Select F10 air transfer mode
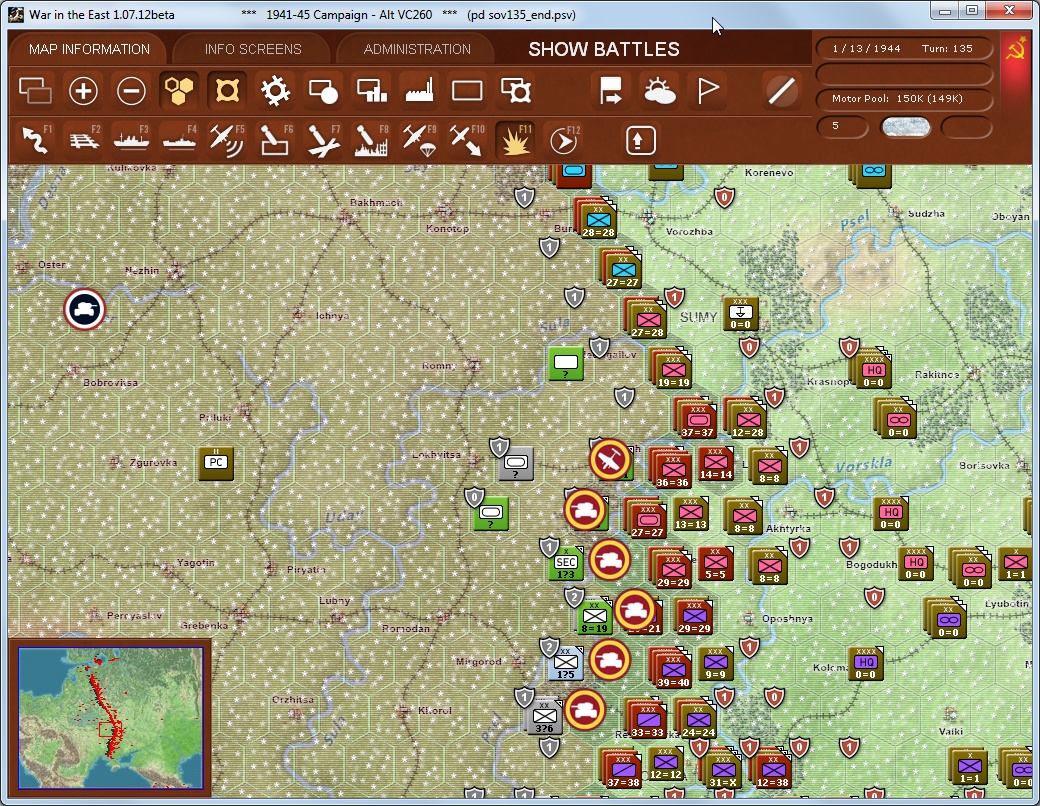The width and height of the screenshot is (1040, 806). [x=467, y=140]
